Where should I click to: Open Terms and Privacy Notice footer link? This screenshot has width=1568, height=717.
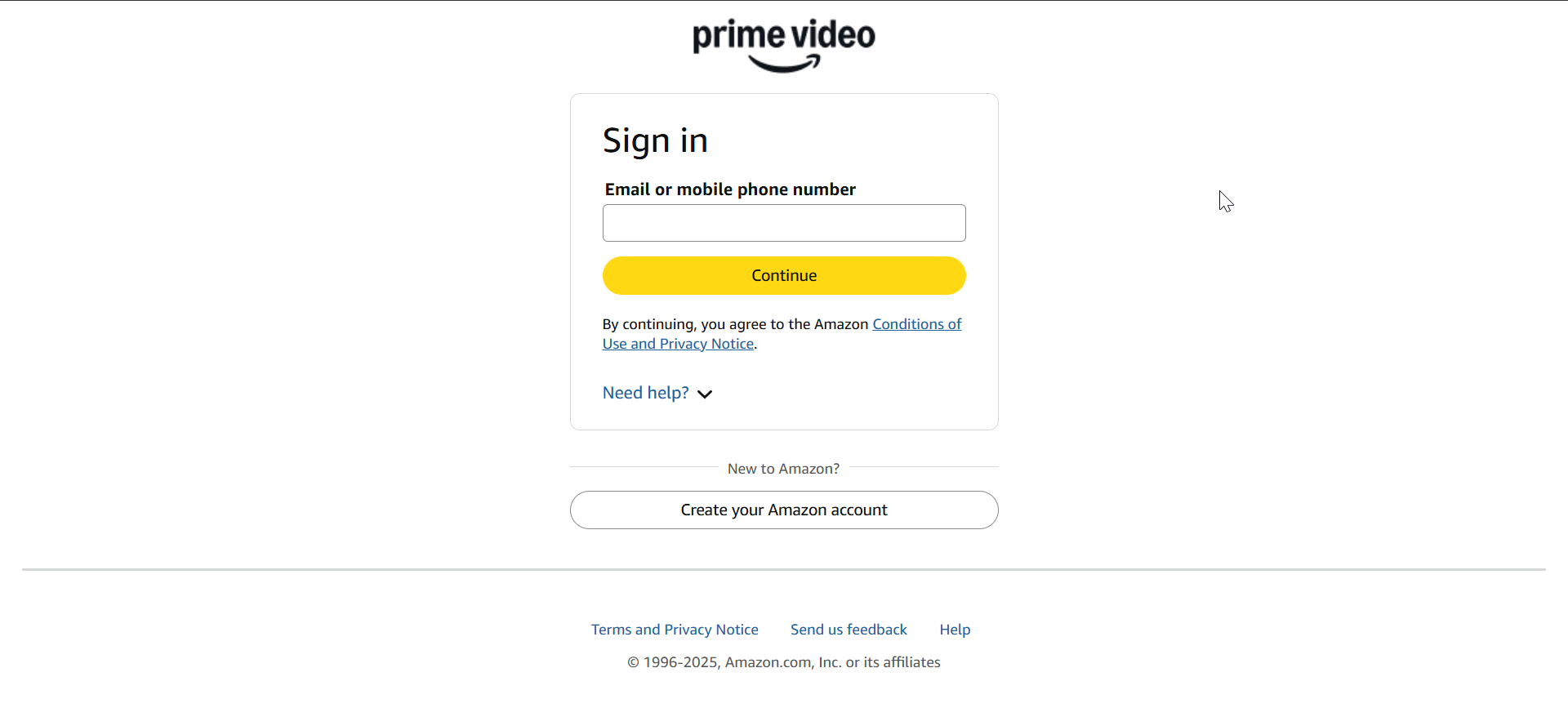(675, 630)
